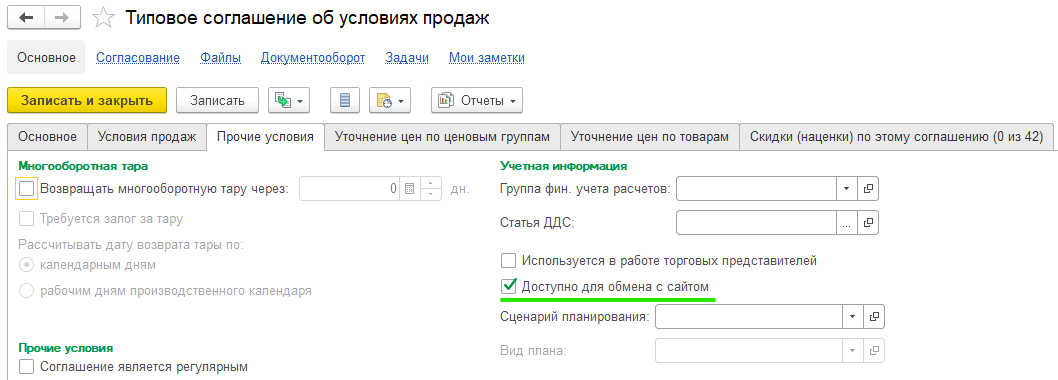The image size is (1058, 380).
Task: Uncheck Доступно для обмена с сайтом
Action: tap(508, 287)
